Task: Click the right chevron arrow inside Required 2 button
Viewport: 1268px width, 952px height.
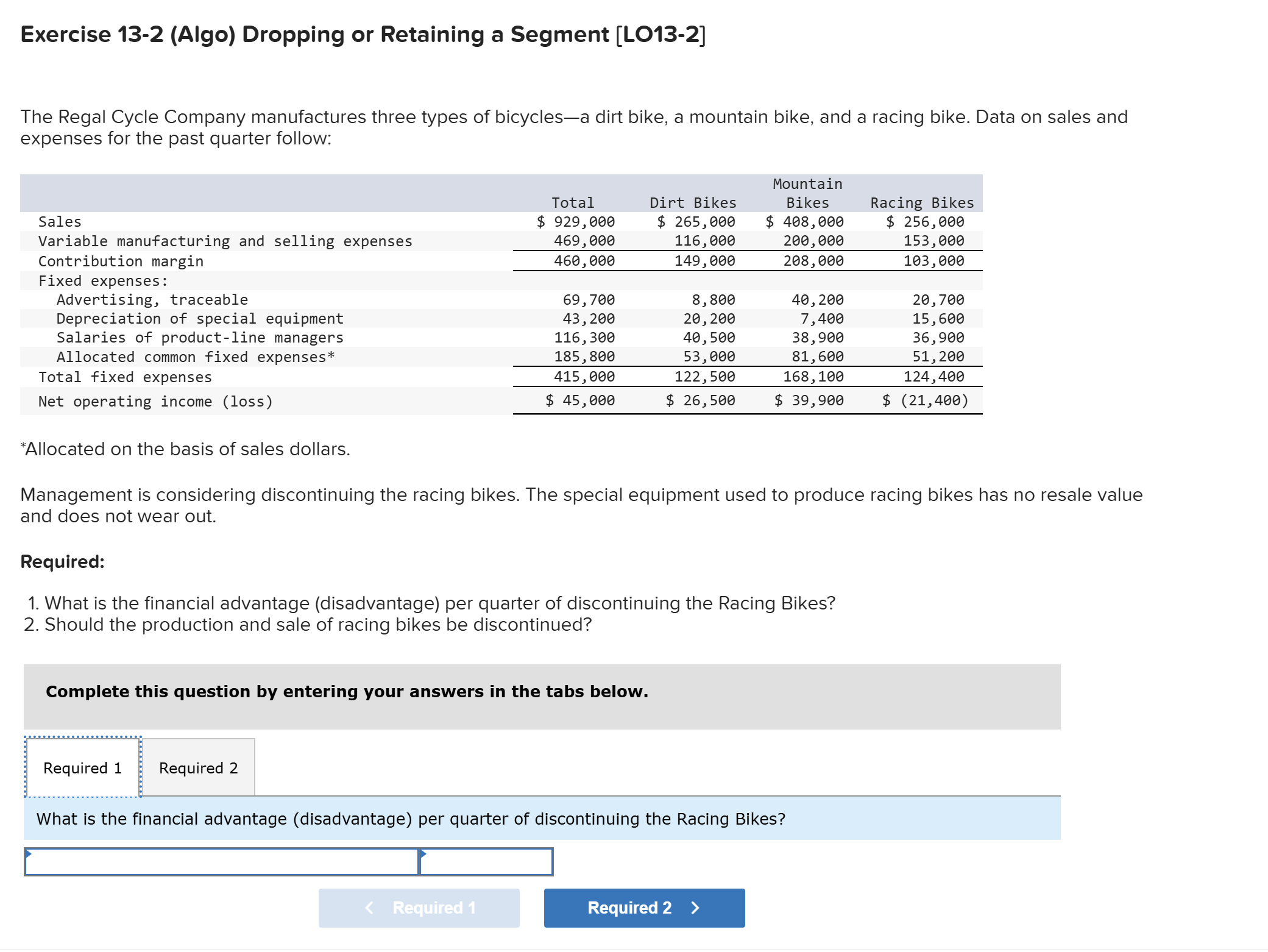Action: click(695, 908)
